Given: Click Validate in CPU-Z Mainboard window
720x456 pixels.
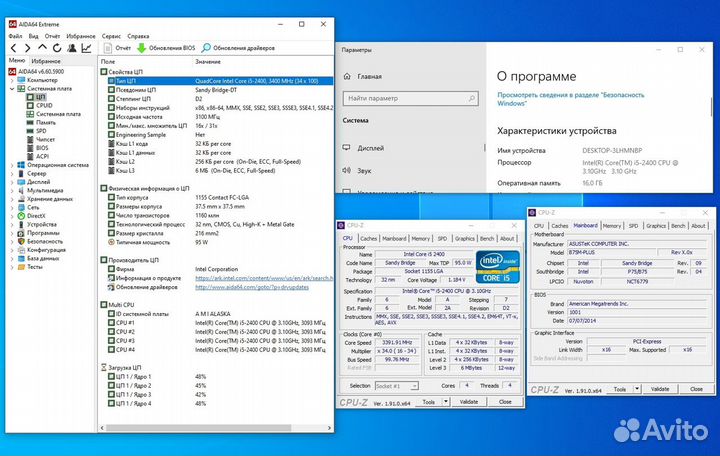Looking at the screenshot, I should pyautogui.click(x=660, y=389).
